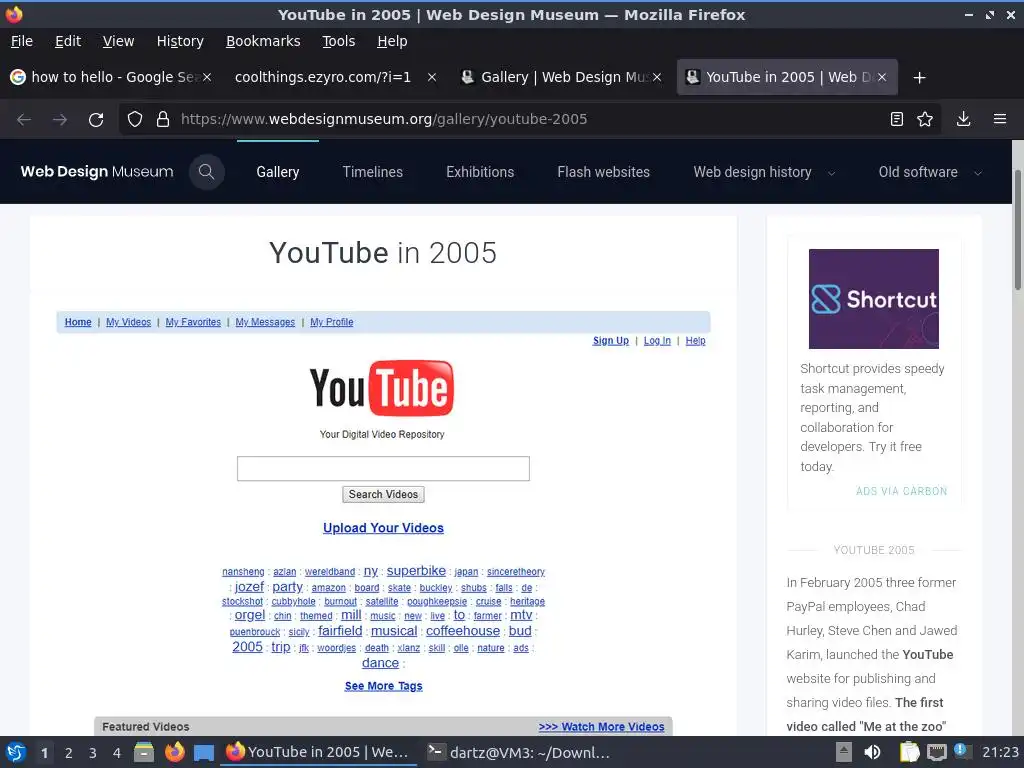Open the Bookmarks menu
The width and height of the screenshot is (1024, 768).
pyautogui.click(x=263, y=41)
